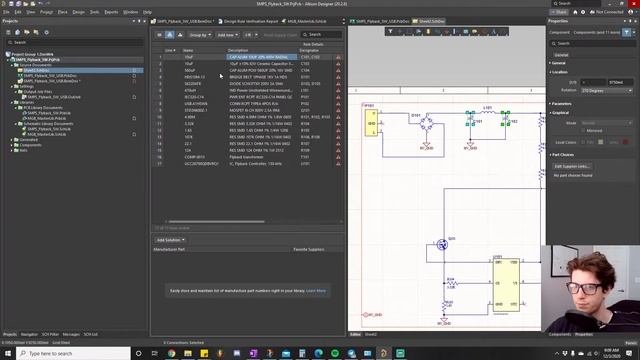
Task: Click the Properties panel search field
Action: (x=592, y=43)
